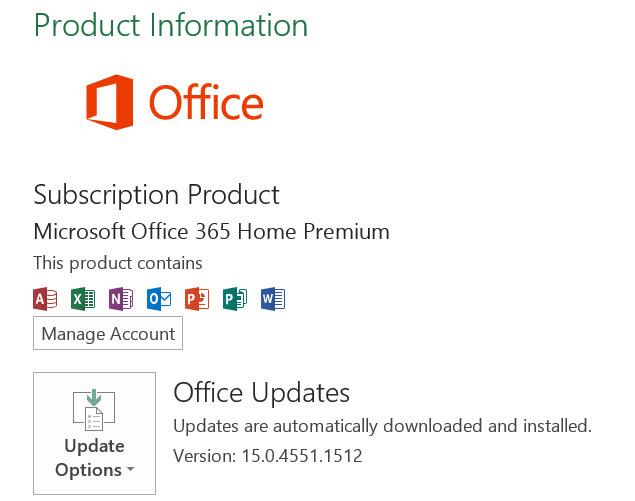Select the blue Word icon

pyautogui.click(x=273, y=299)
